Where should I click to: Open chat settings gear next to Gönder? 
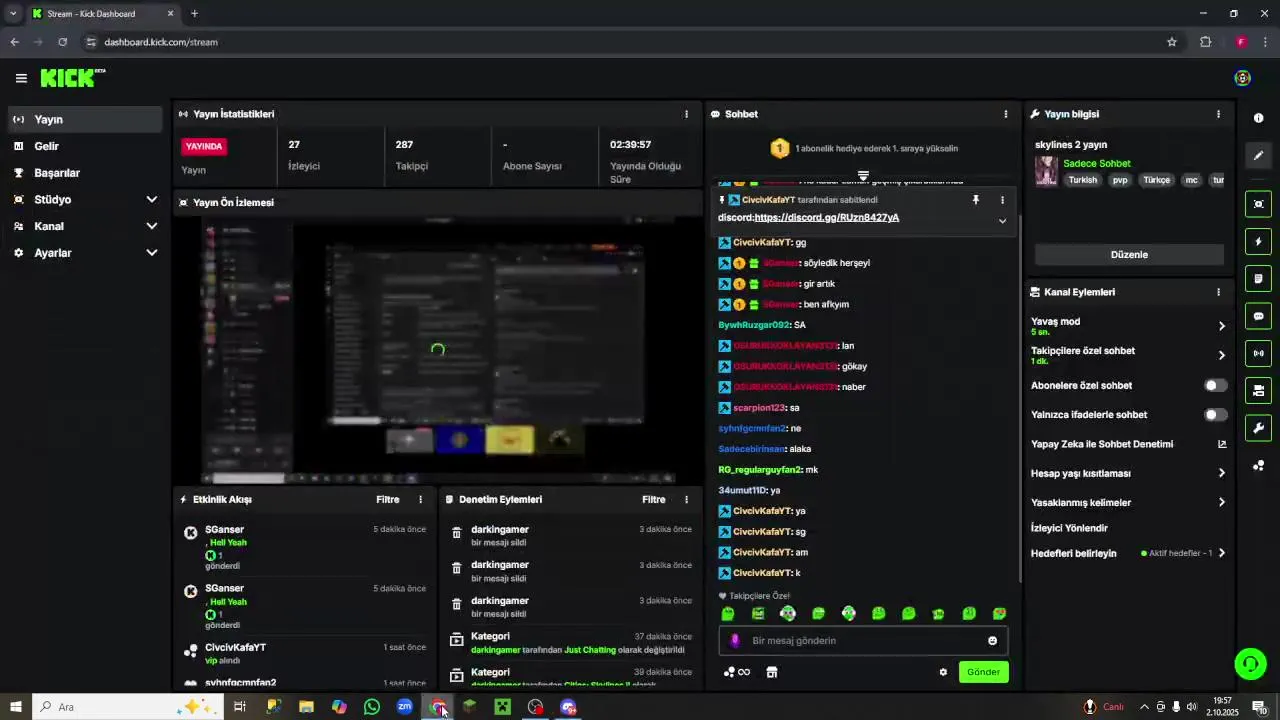tap(943, 672)
